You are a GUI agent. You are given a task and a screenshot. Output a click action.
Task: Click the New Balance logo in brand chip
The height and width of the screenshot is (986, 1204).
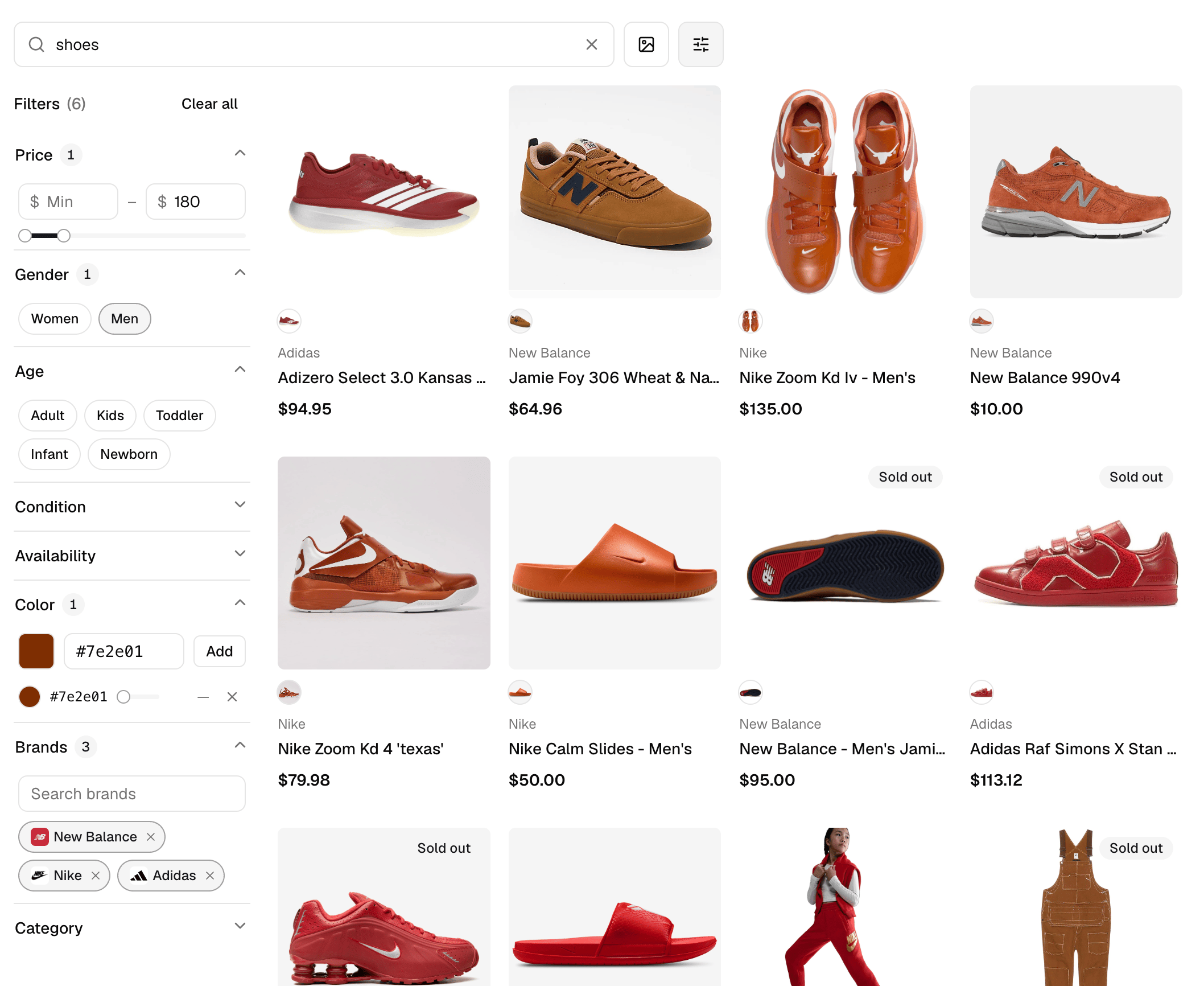[x=40, y=837]
